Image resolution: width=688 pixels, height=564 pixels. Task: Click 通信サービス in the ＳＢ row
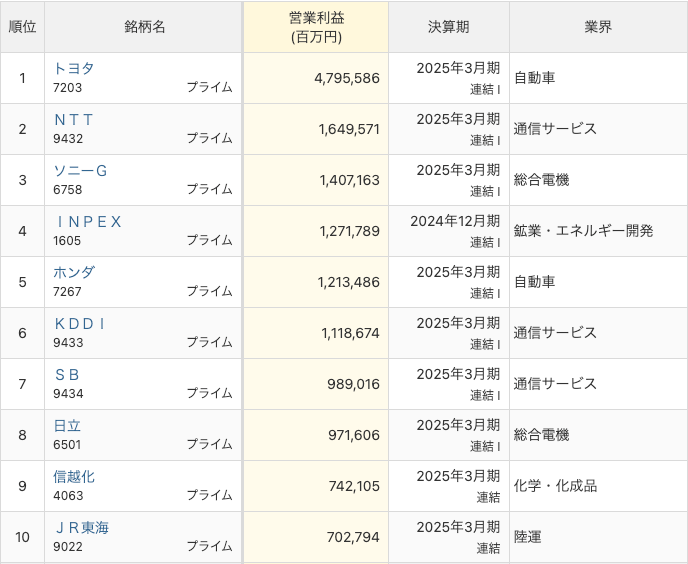tap(555, 384)
